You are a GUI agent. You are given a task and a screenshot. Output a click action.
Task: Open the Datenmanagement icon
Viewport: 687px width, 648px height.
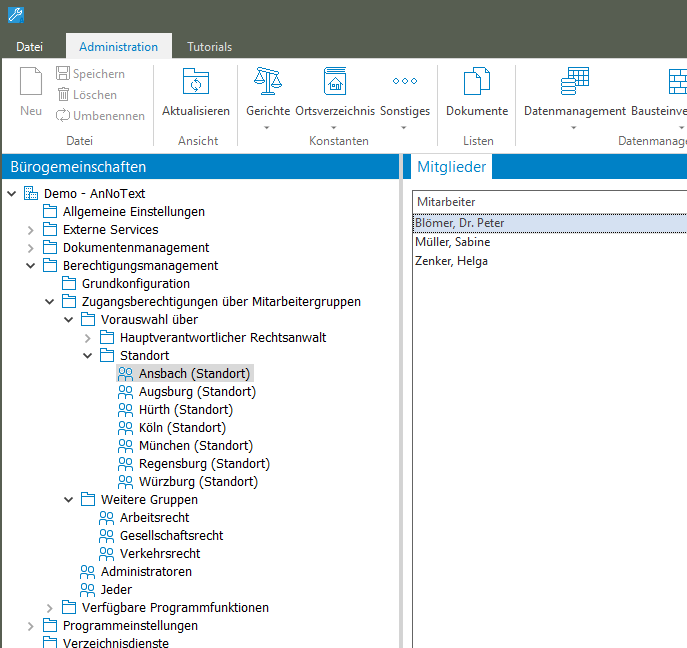[575, 83]
